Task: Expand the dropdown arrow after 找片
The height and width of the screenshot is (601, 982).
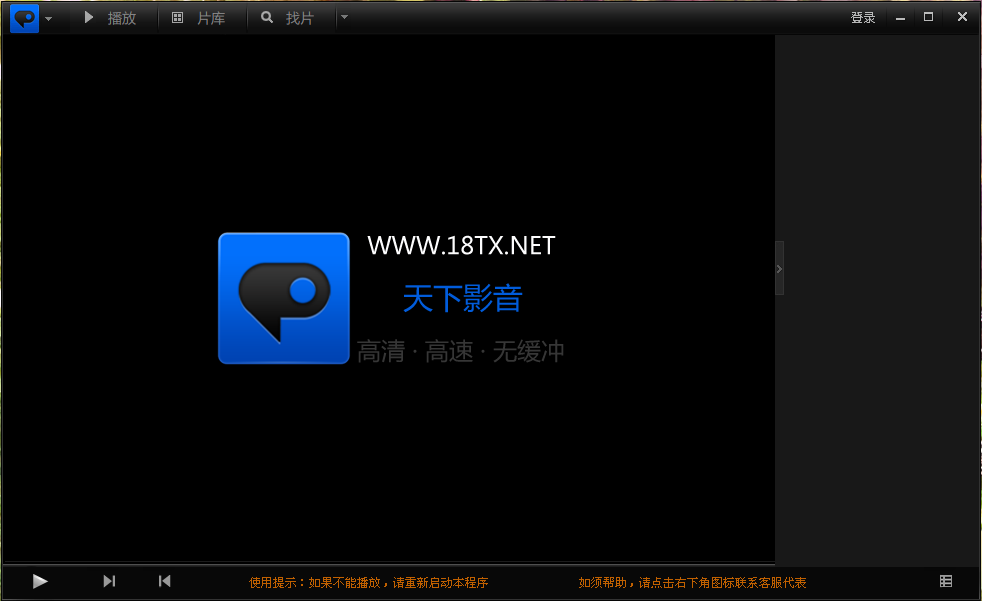Action: click(344, 18)
